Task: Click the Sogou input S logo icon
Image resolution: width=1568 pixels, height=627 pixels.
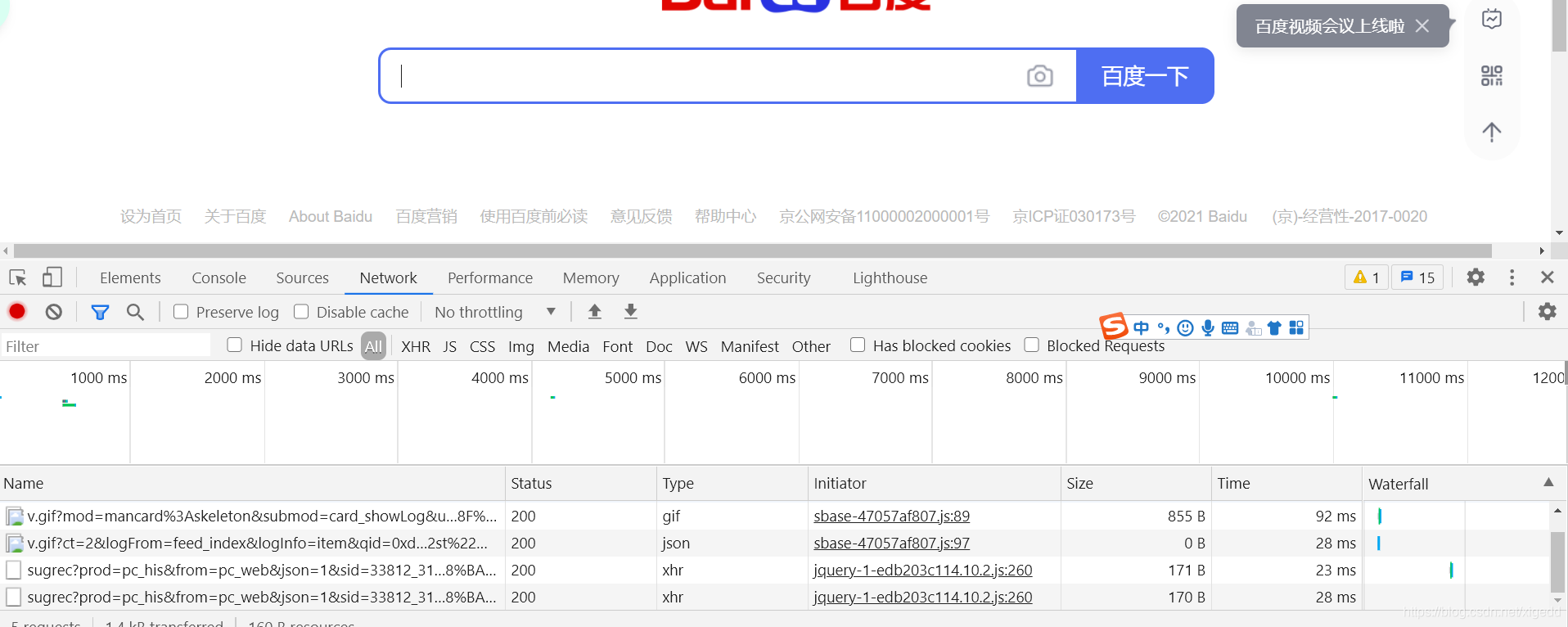Action: tap(1113, 326)
